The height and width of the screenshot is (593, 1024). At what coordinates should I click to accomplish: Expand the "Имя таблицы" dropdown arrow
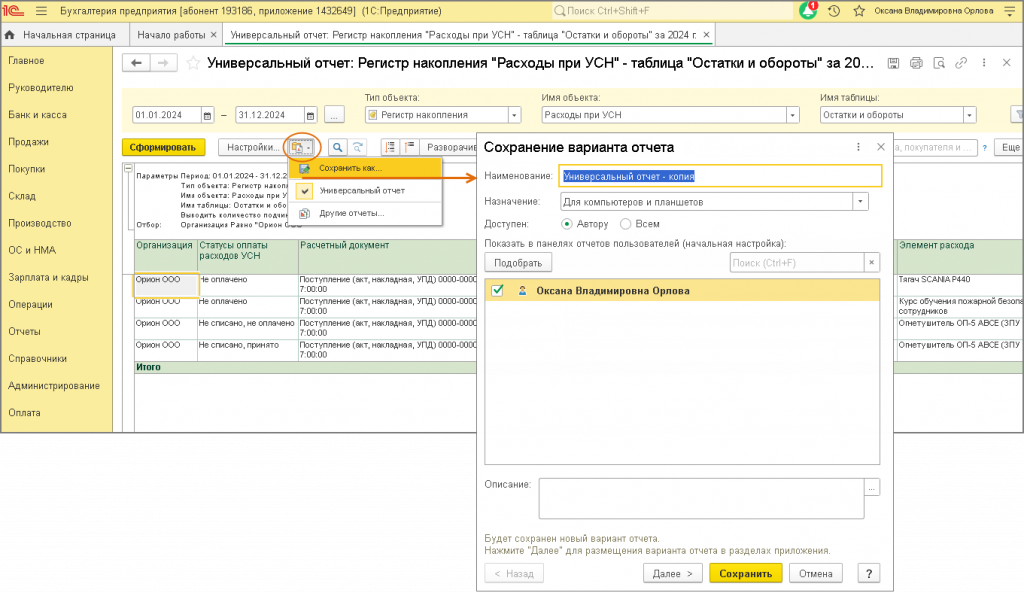pos(969,115)
